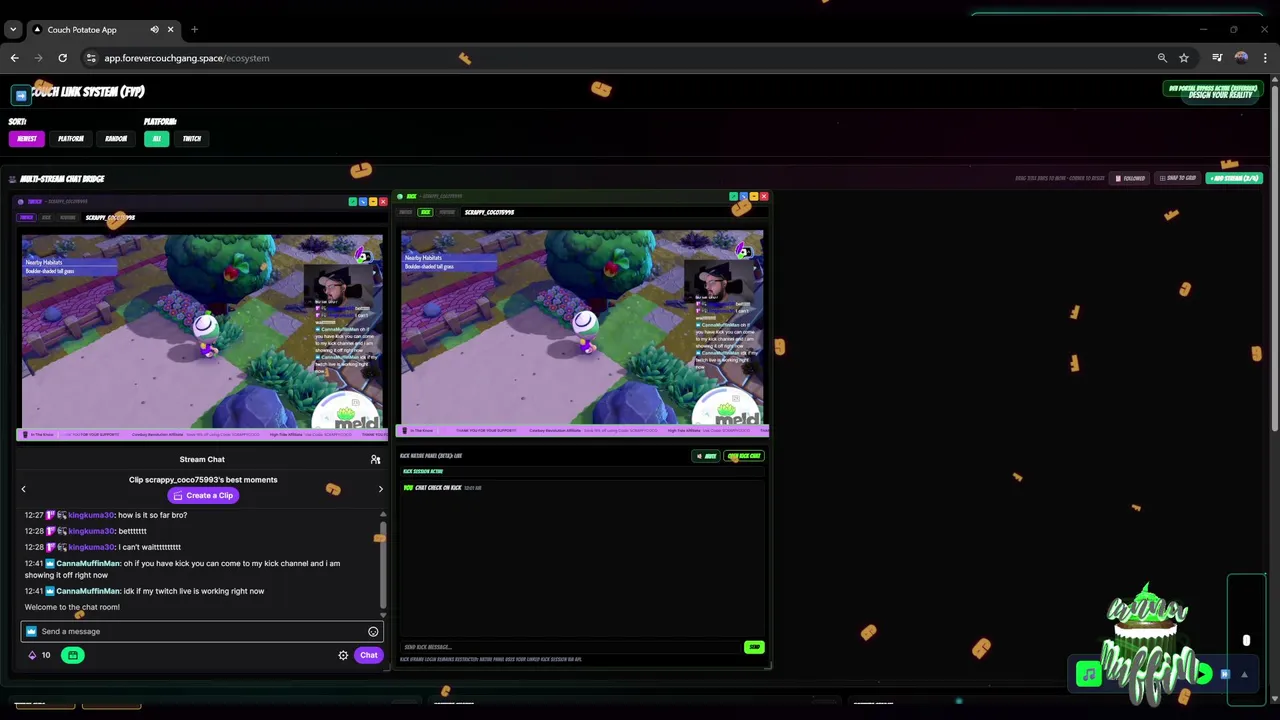Click the blue button on the Kick stream panel header
The height and width of the screenshot is (720, 1280).
743,197
